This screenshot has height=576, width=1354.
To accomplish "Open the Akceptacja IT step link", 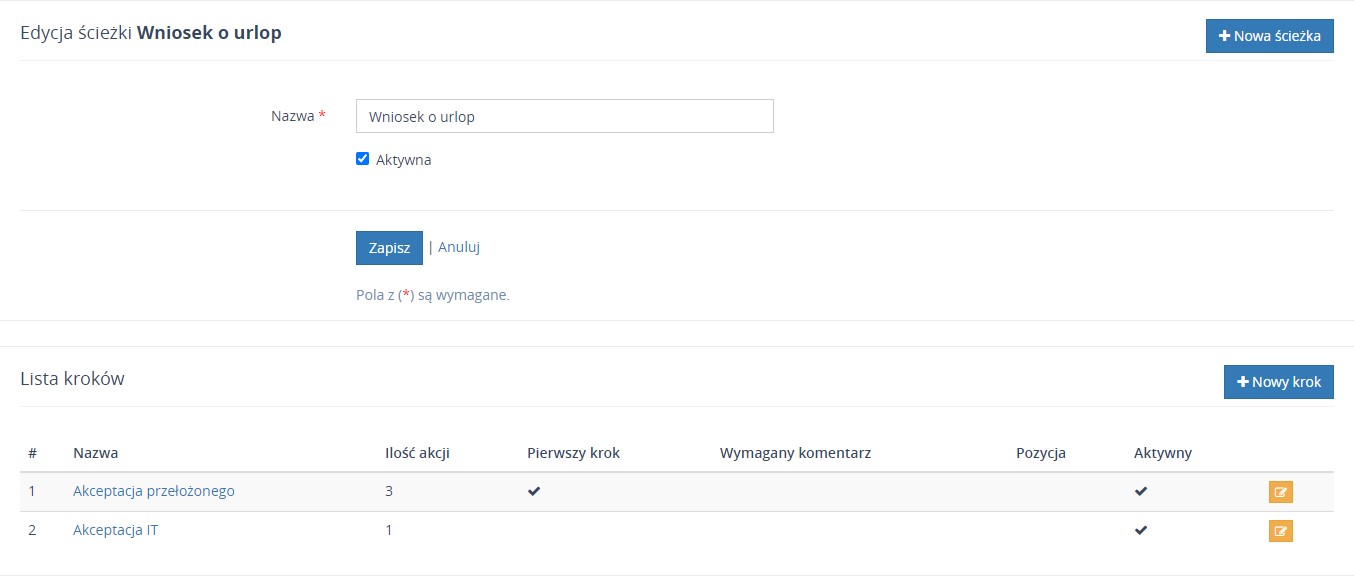I will pos(115,530).
